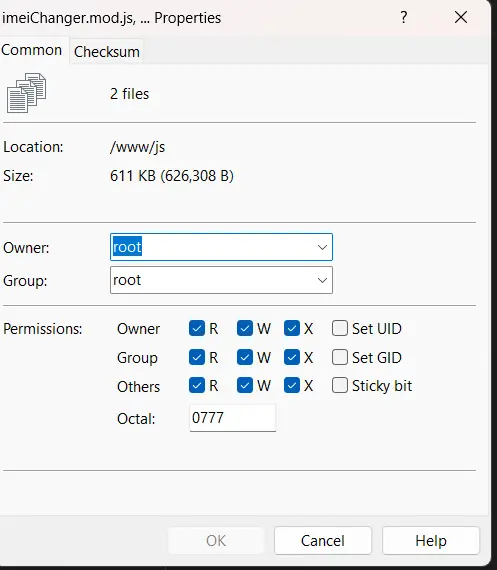Click the question mark help icon in title bar
497x570 pixels.
coord(404,17)
